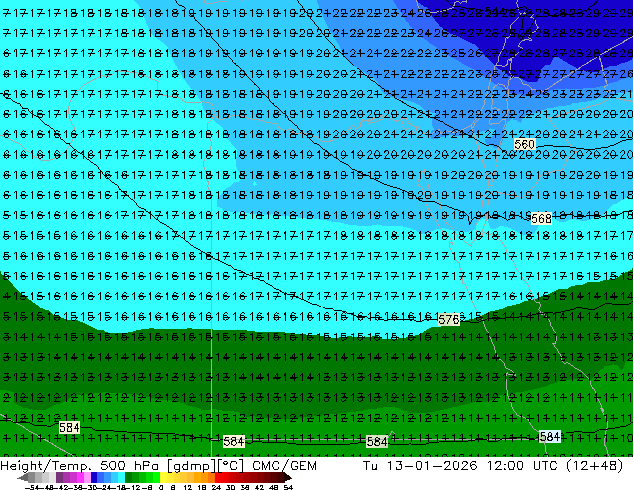Select the magenta legend color swatch
This screenshot has height=490, width=634.
pyautogui.click(x=80, y=477)
